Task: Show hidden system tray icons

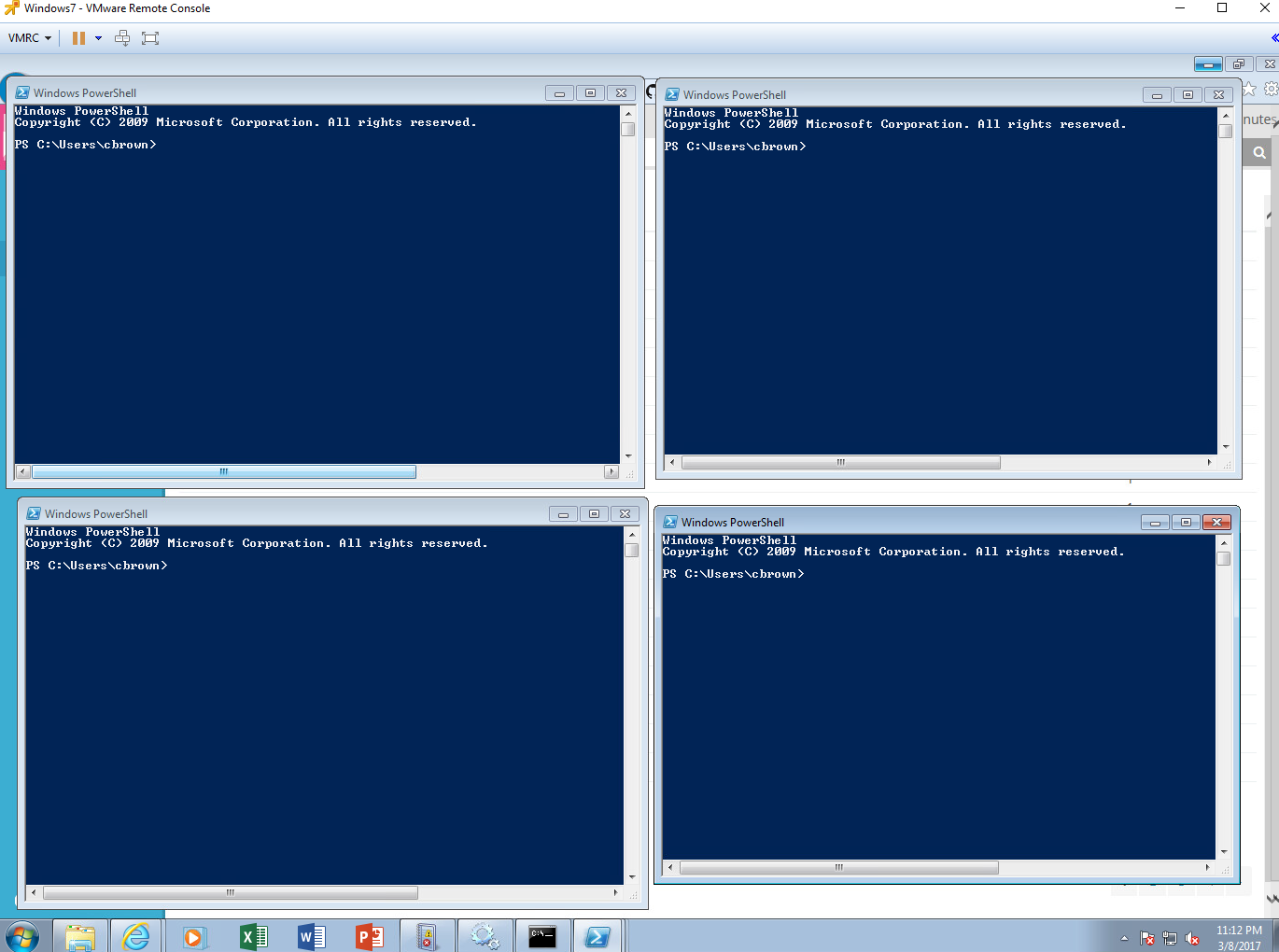Action: click(x=1124, y=938)
